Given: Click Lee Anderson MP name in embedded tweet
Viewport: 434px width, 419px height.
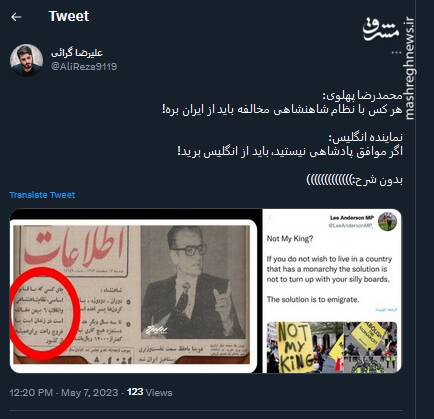Looking at the screenshot, I should 352,218.
